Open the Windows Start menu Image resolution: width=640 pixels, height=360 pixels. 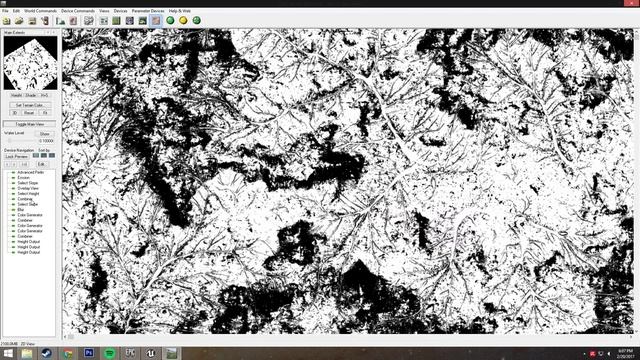[x=8, y=353]
